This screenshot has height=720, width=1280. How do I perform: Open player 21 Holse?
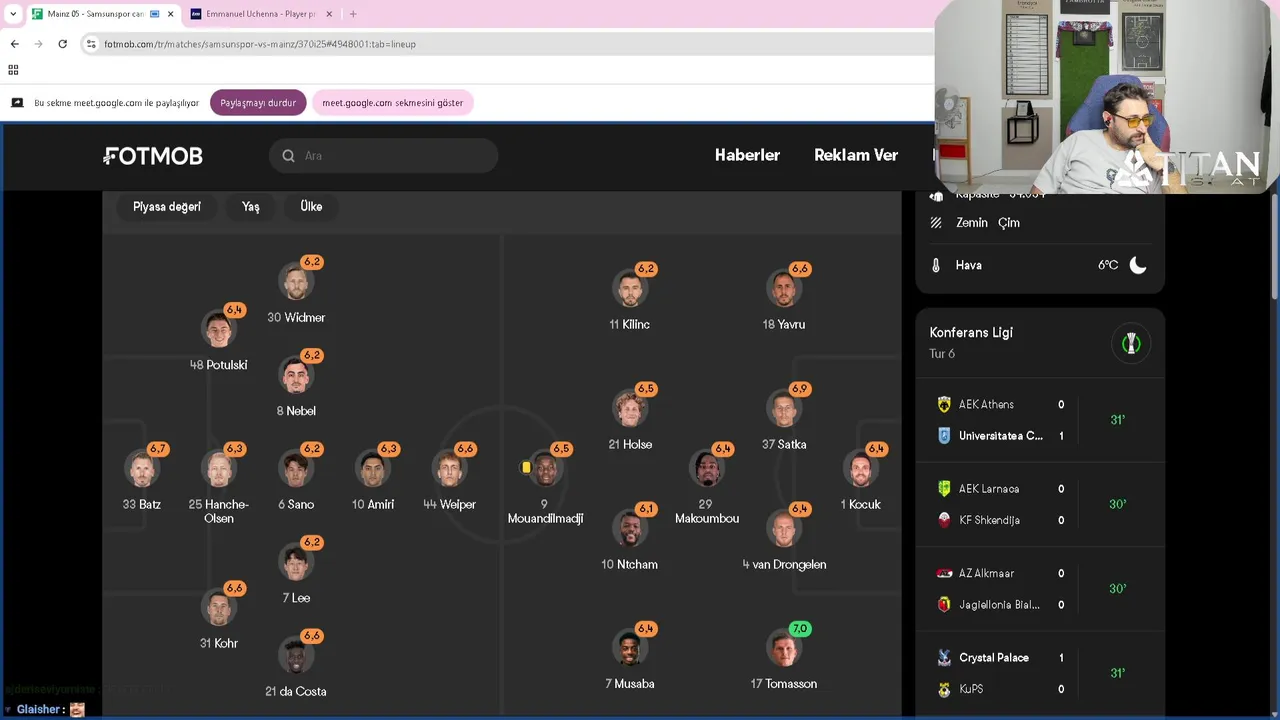tap(630, 419)
